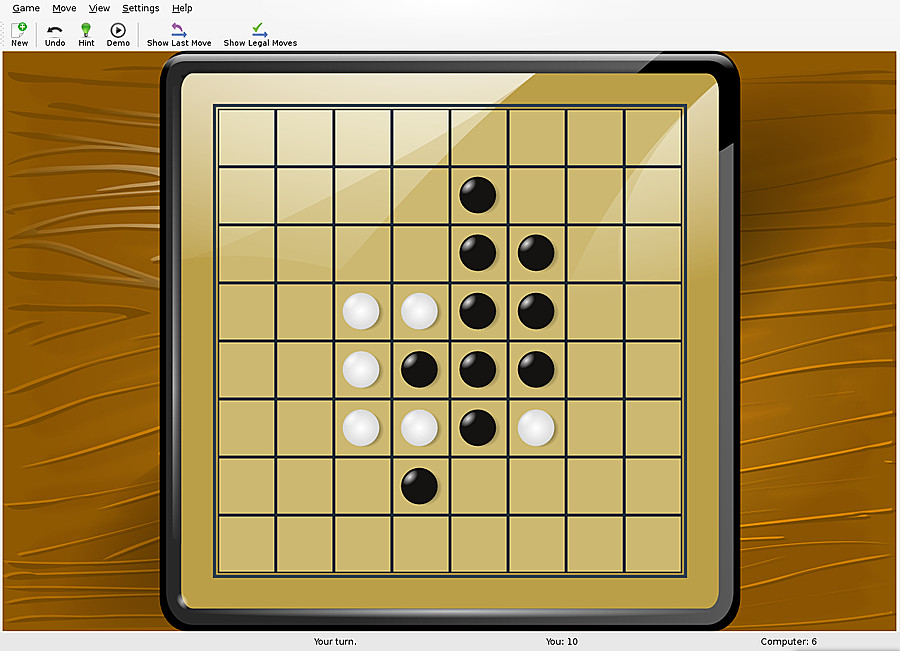This screenshot has width=900, height=651.
Task: Click black disc in row 5, column 4
Action: pyautogui.click(x=420, y=369)
